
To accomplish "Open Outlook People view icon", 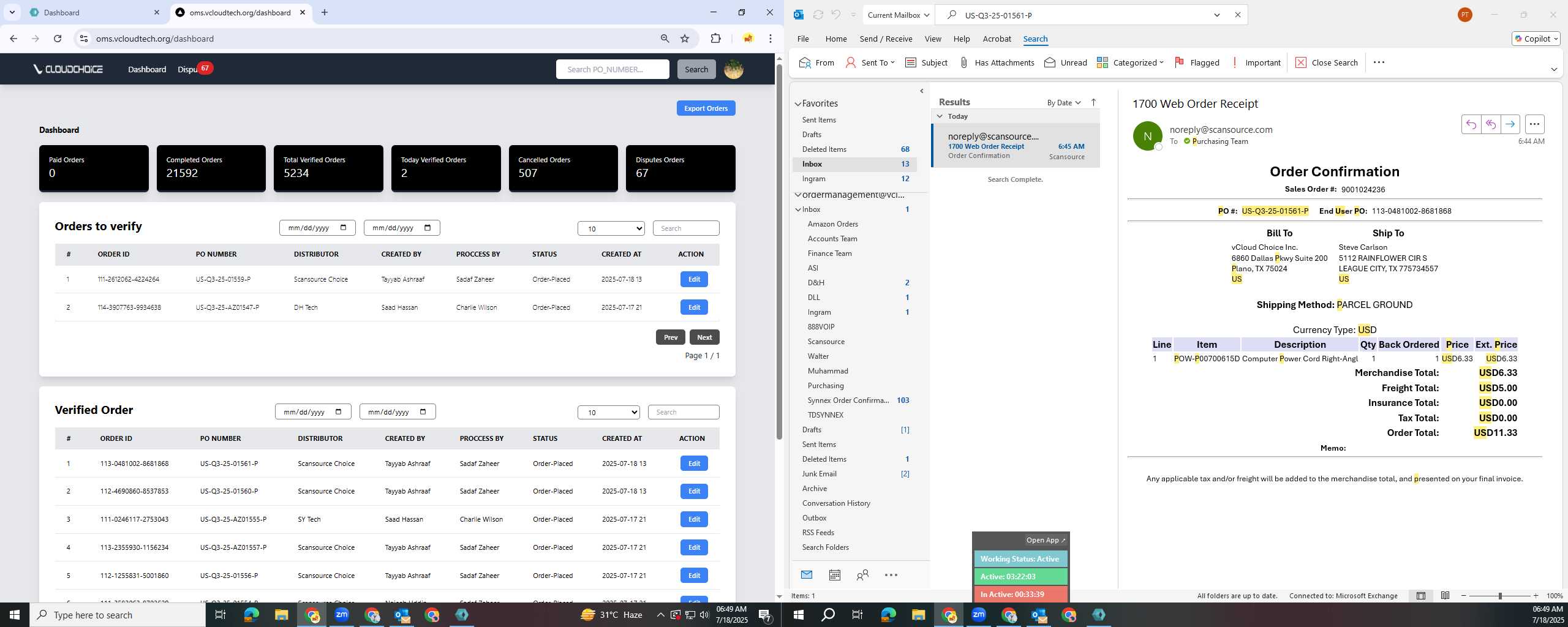I will [x=863, y=575].
